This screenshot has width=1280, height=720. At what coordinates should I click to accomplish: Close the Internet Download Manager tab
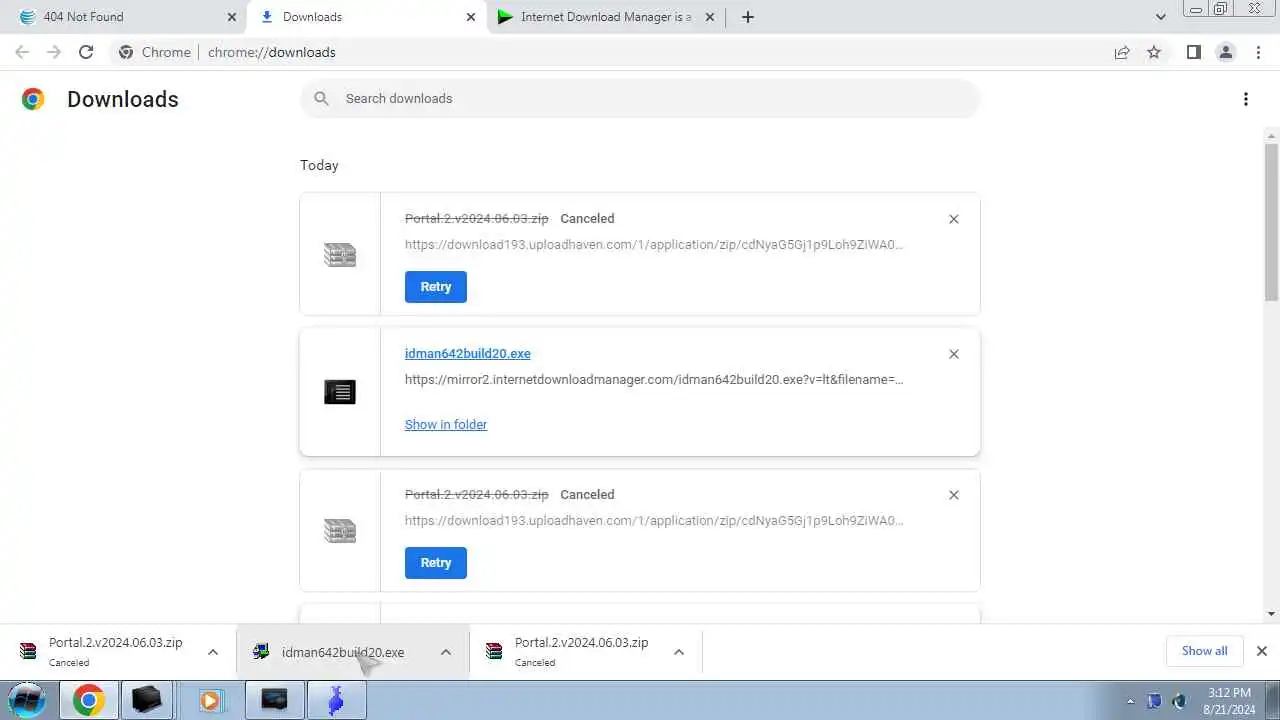pyautogui.click(x=710, y=17)
